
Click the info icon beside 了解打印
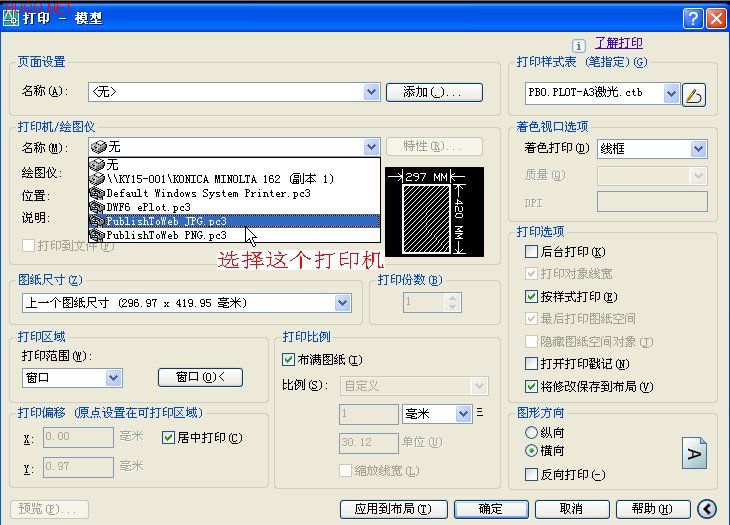click(x=578, y=46)
